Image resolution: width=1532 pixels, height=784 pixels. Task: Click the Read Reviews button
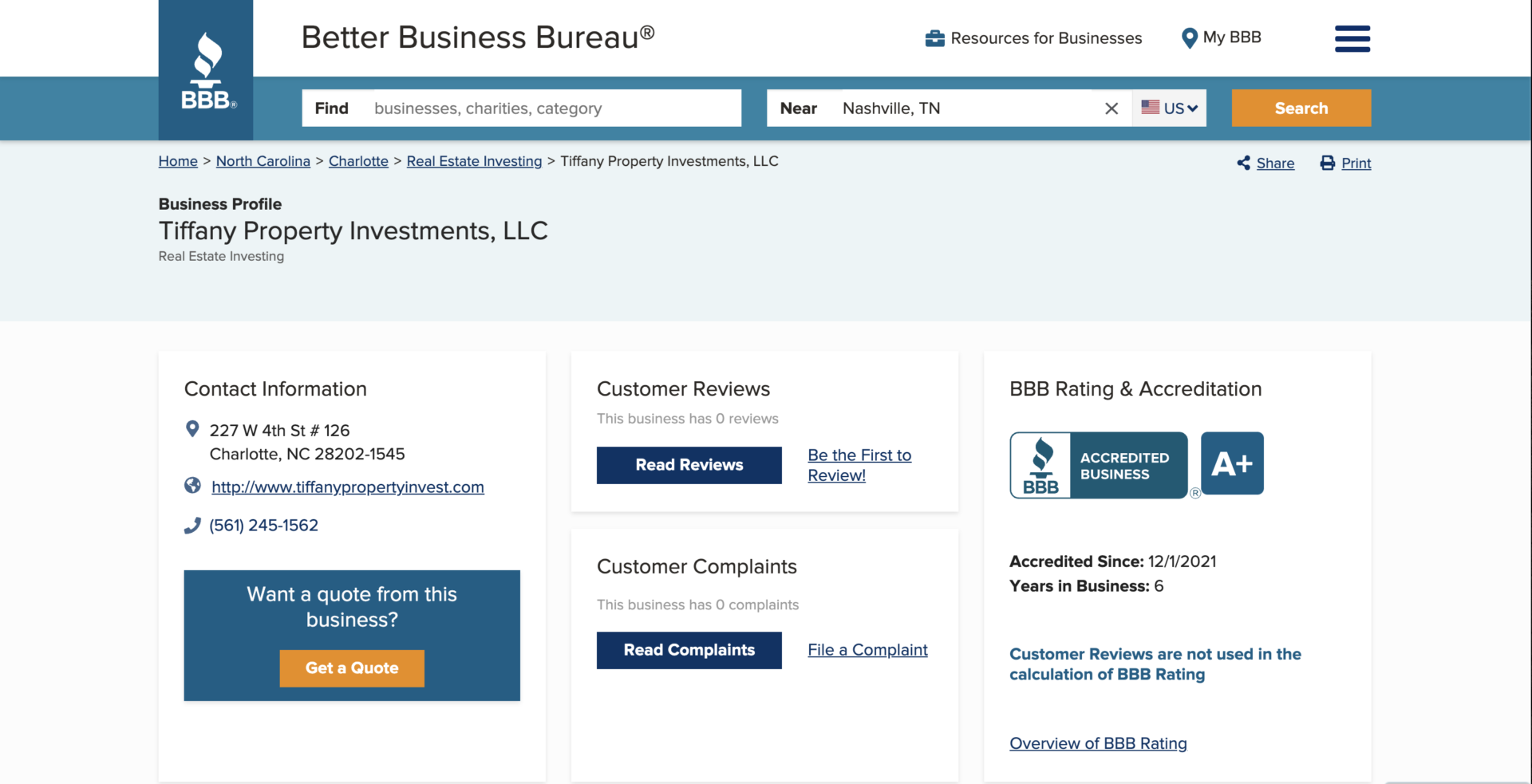pyautogui.click(x=689, y=465)
